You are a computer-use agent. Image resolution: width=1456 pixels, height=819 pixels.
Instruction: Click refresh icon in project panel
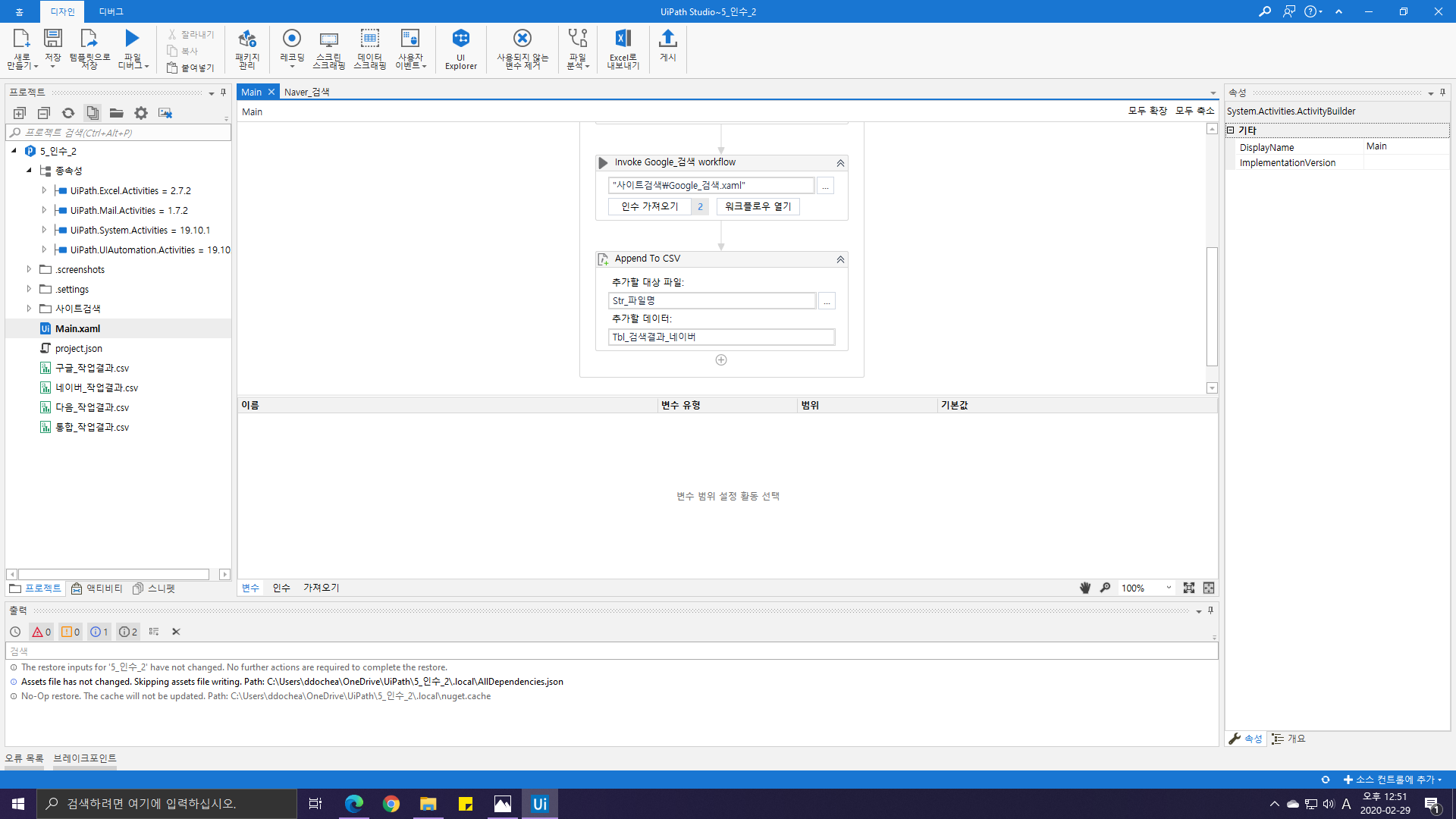[68, 113]
